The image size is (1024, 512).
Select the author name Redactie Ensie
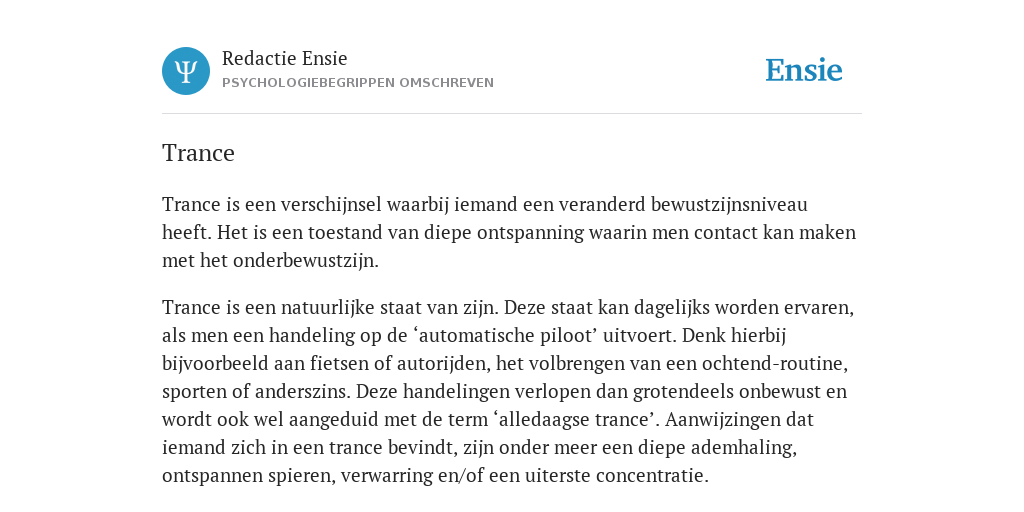click(285, 58)
